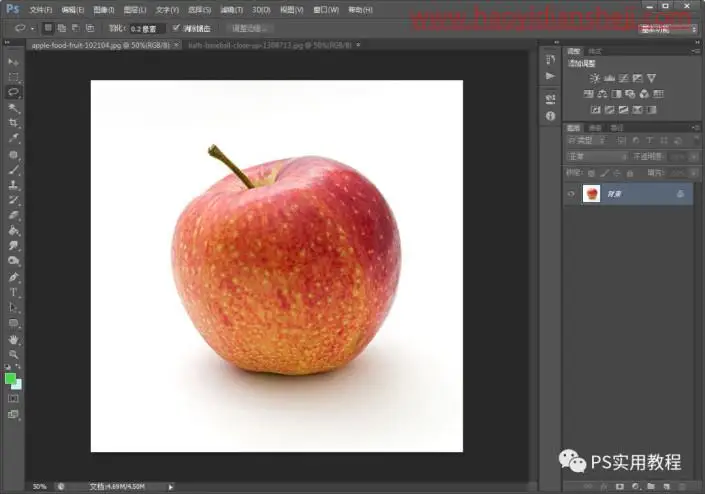
Task: Select the Magic Wand tool
Action: coord(13,108)
